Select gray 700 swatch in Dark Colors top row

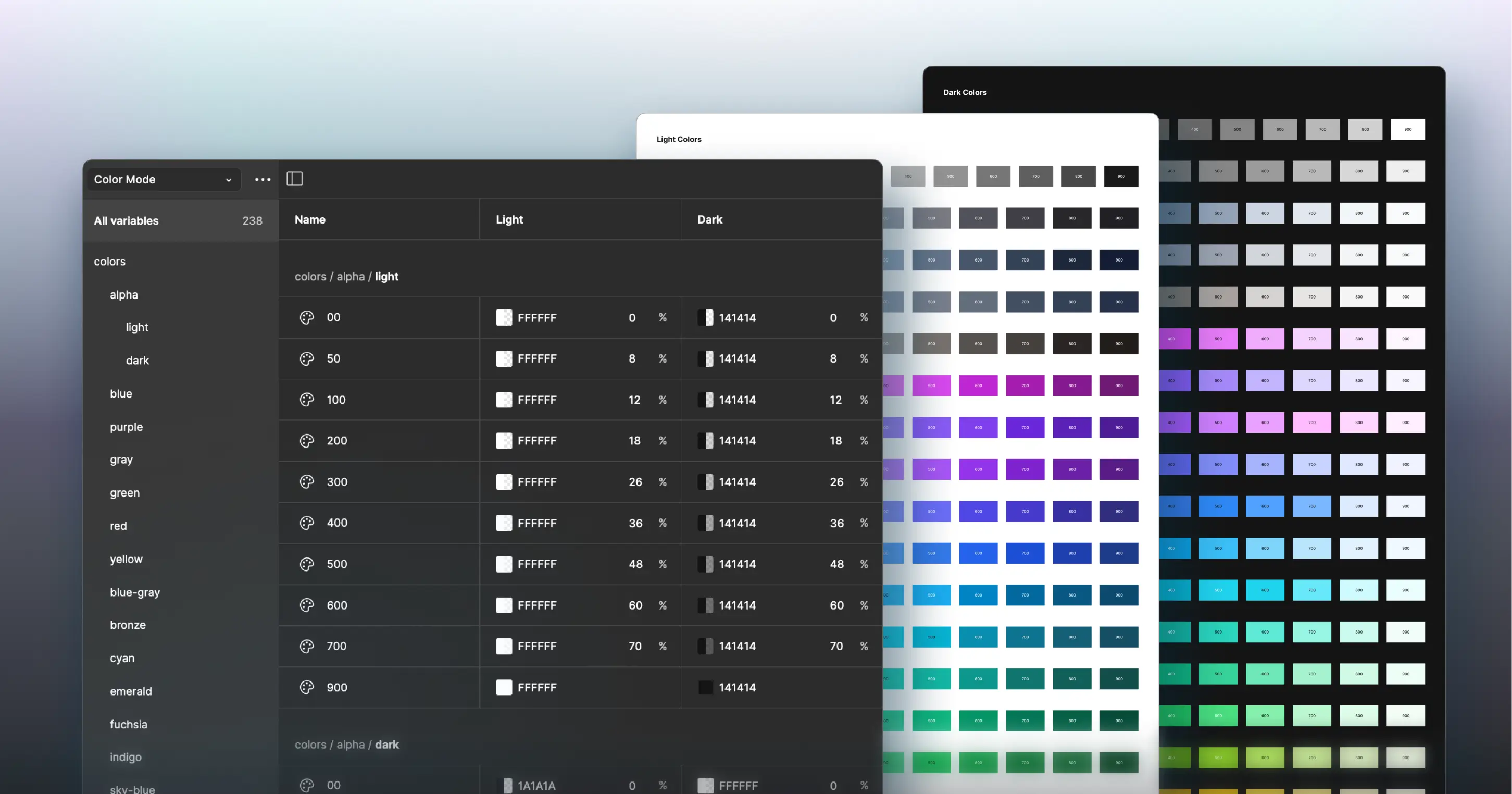click(1322, 129)
